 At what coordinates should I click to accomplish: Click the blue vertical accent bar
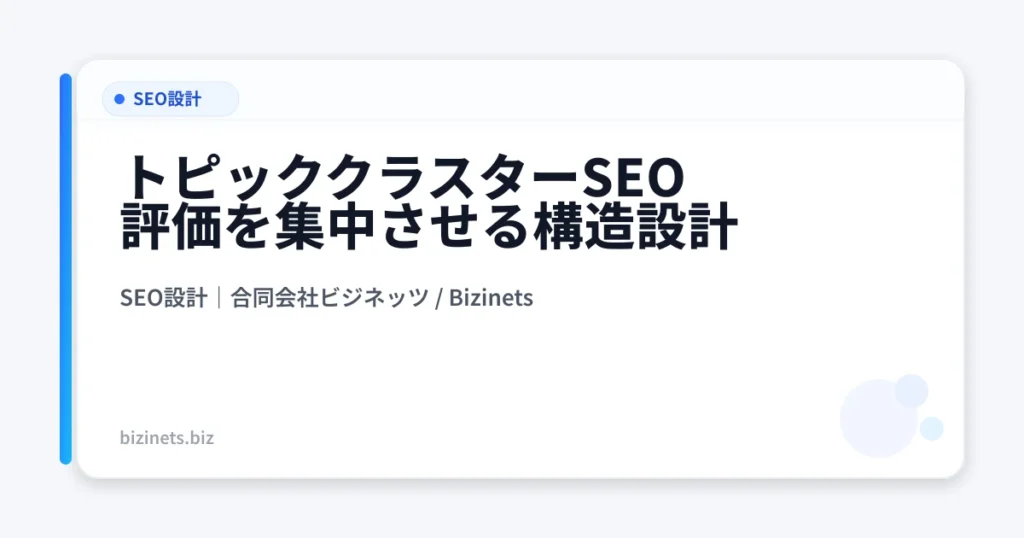pos(66,268)
